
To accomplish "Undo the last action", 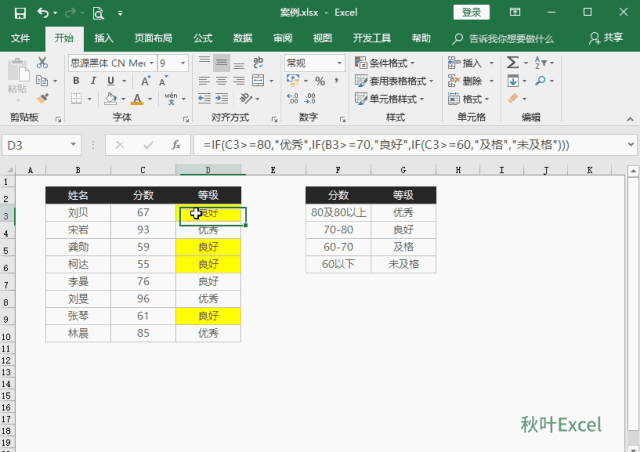I will [x=43, y=13].
